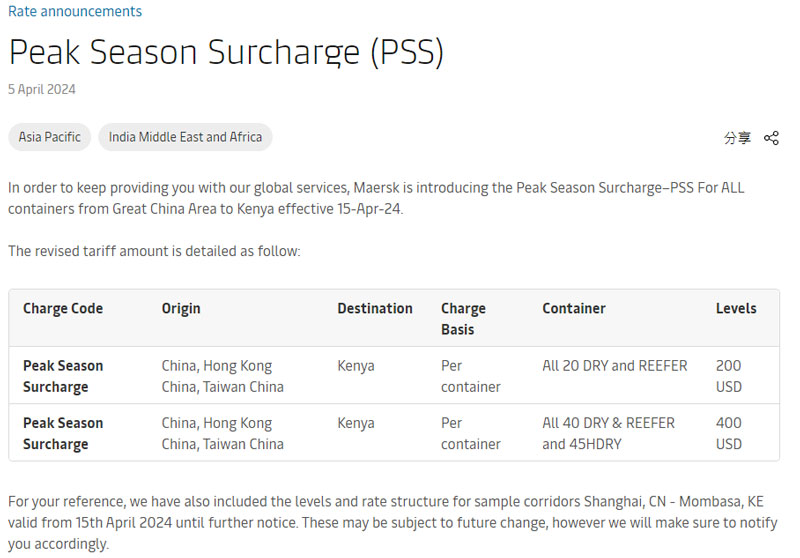This screenshot has width=800, height=558.
Task: Click the Peak Season Surcharge (PSS) heading
Action: point(227,52)
